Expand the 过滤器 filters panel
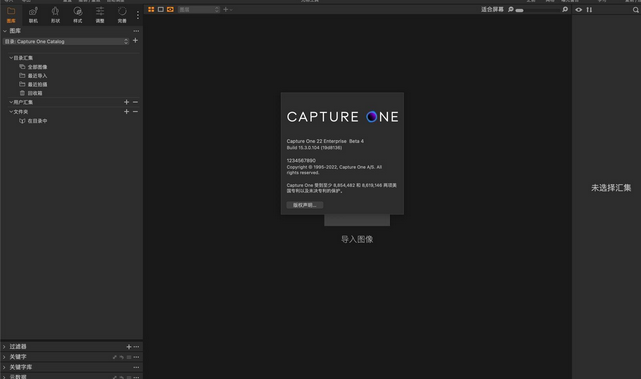This screenshot has height=379, width=641. 4,347
